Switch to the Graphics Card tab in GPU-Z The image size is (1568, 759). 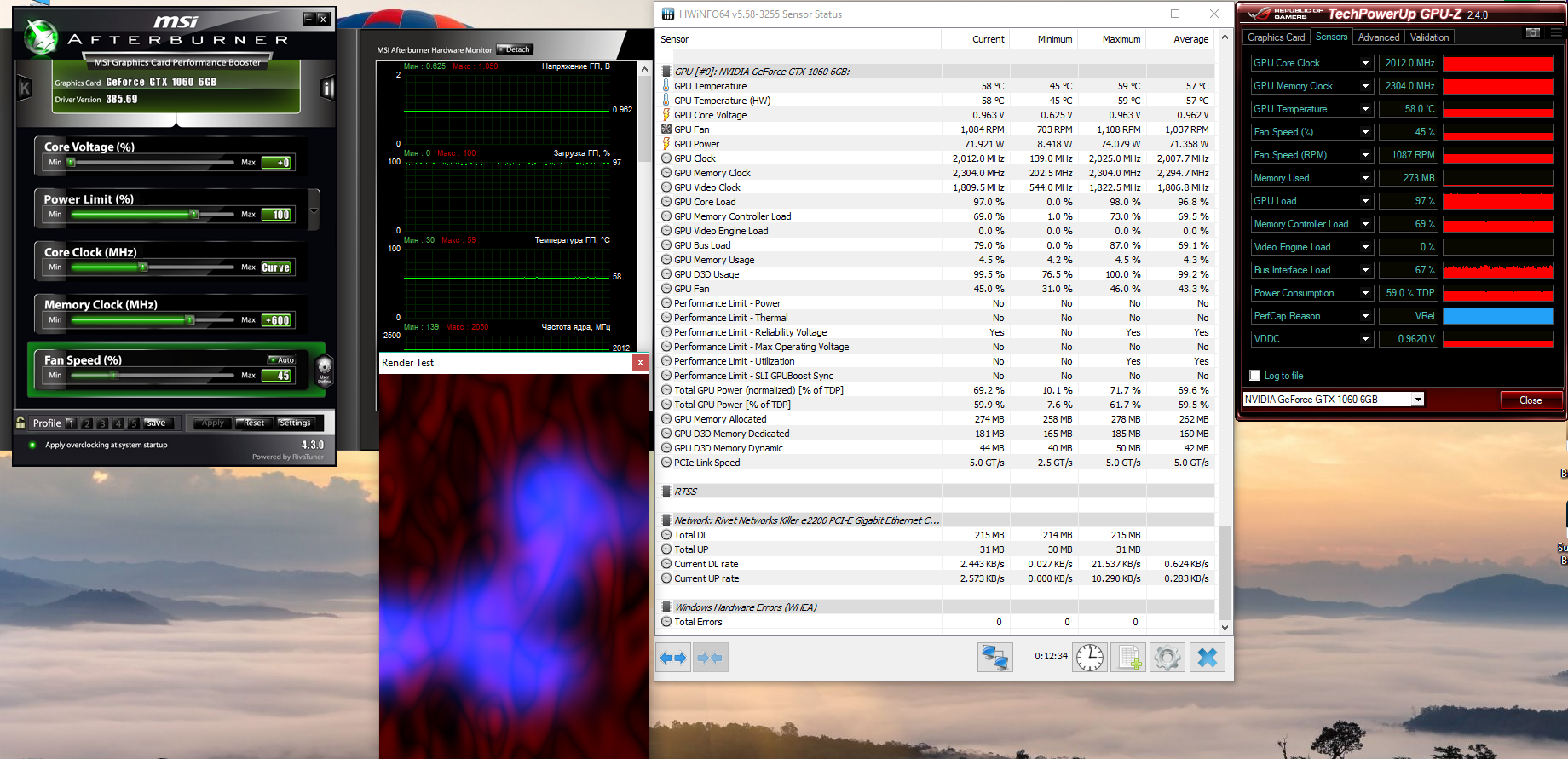[x=1276, y=37]
